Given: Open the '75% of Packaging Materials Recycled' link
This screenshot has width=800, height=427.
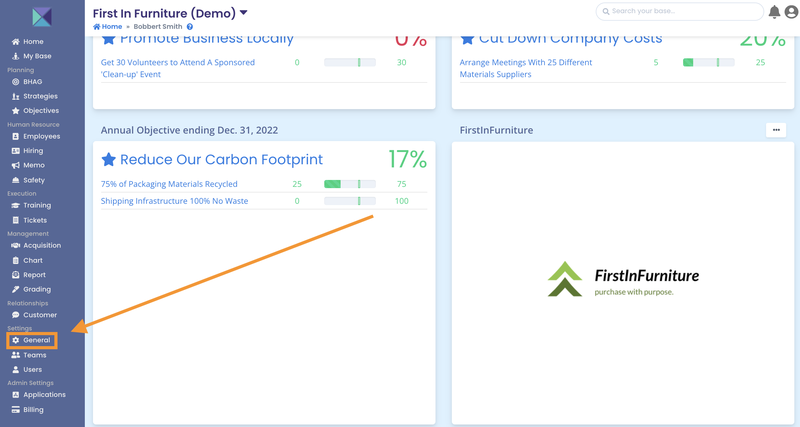Looking at the screenshot, I should click(169, 184).
